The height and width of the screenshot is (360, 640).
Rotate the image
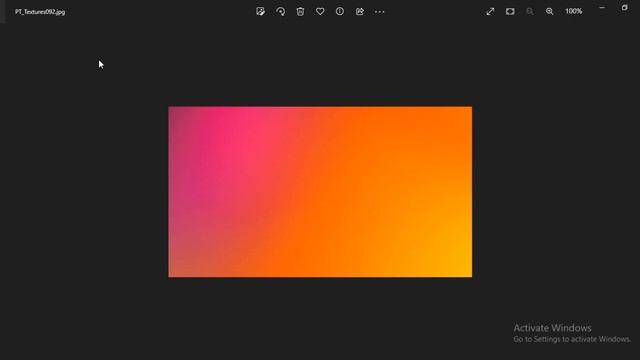pos(280,11)
